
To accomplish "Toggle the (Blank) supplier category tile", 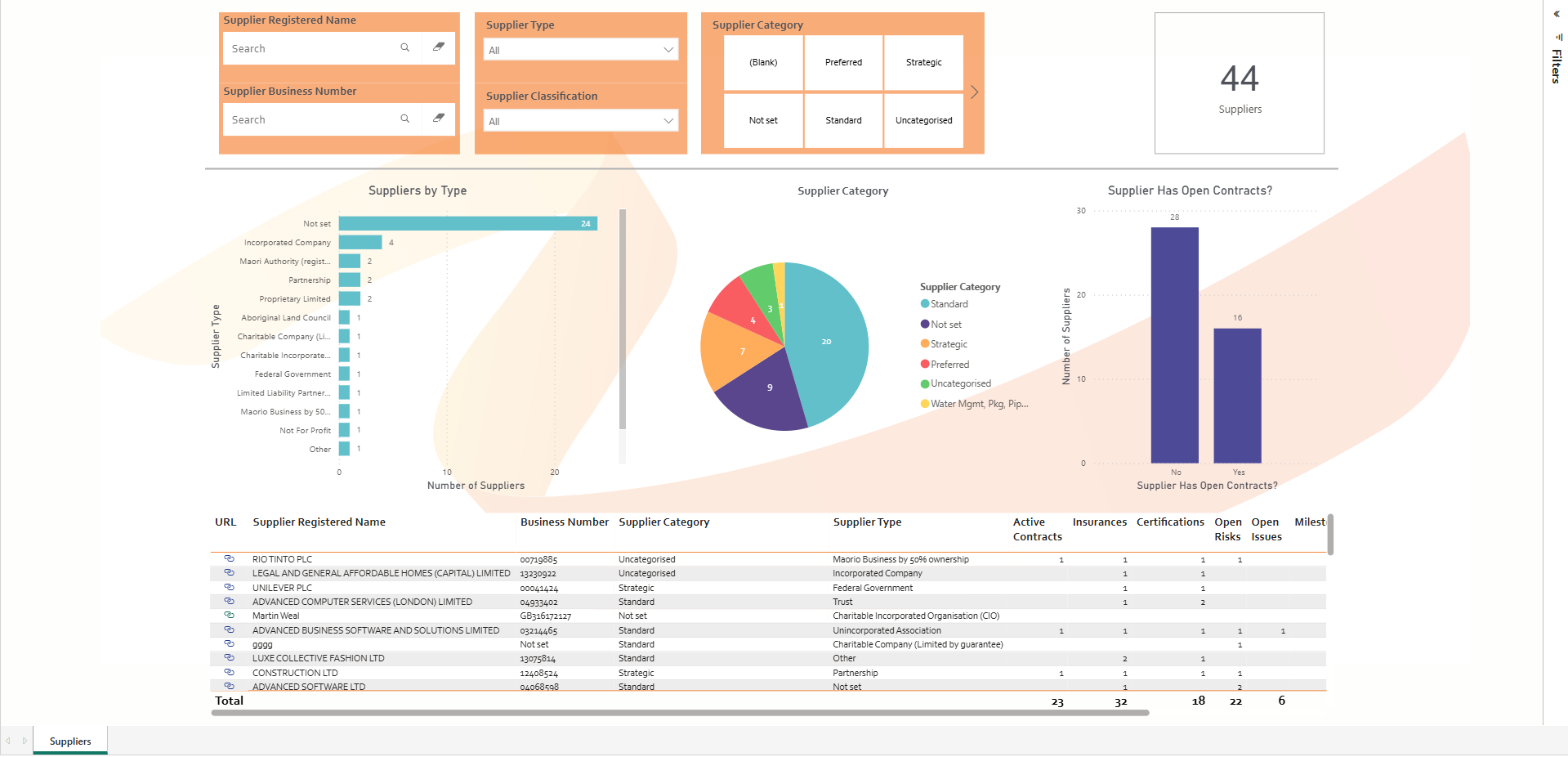I will pos(763,62).
